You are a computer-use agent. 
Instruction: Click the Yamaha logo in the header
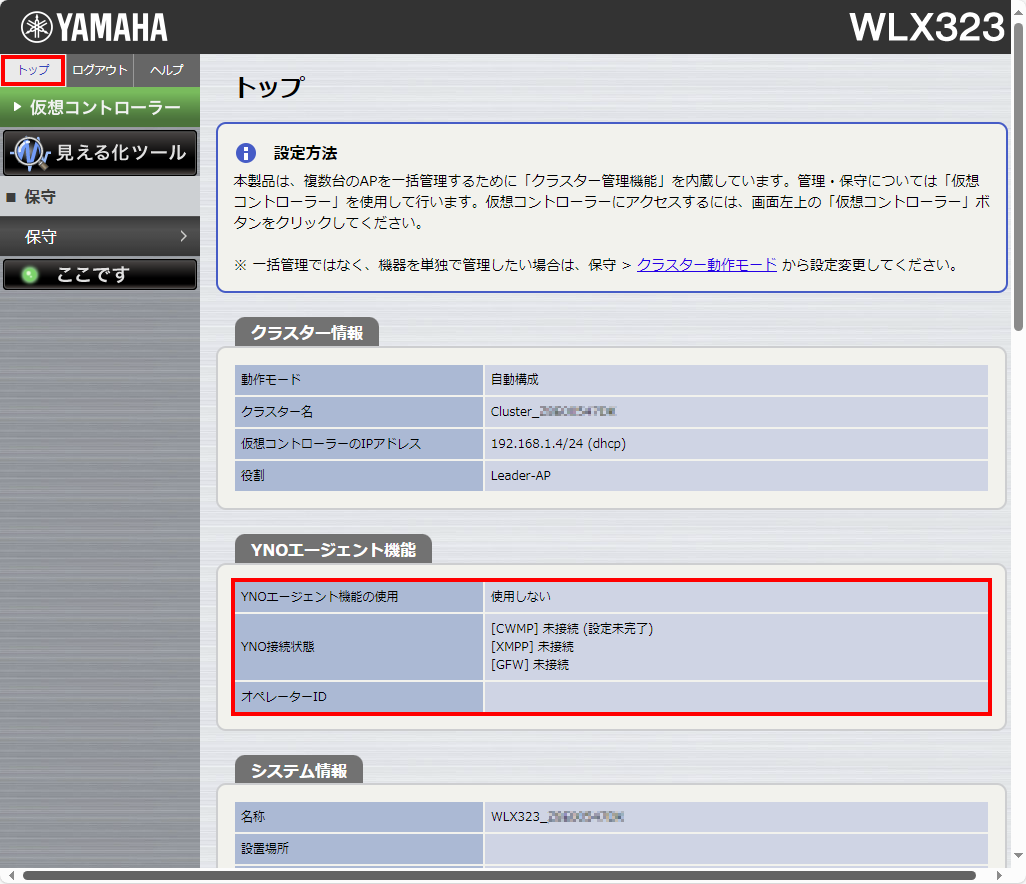pos(94,27)
